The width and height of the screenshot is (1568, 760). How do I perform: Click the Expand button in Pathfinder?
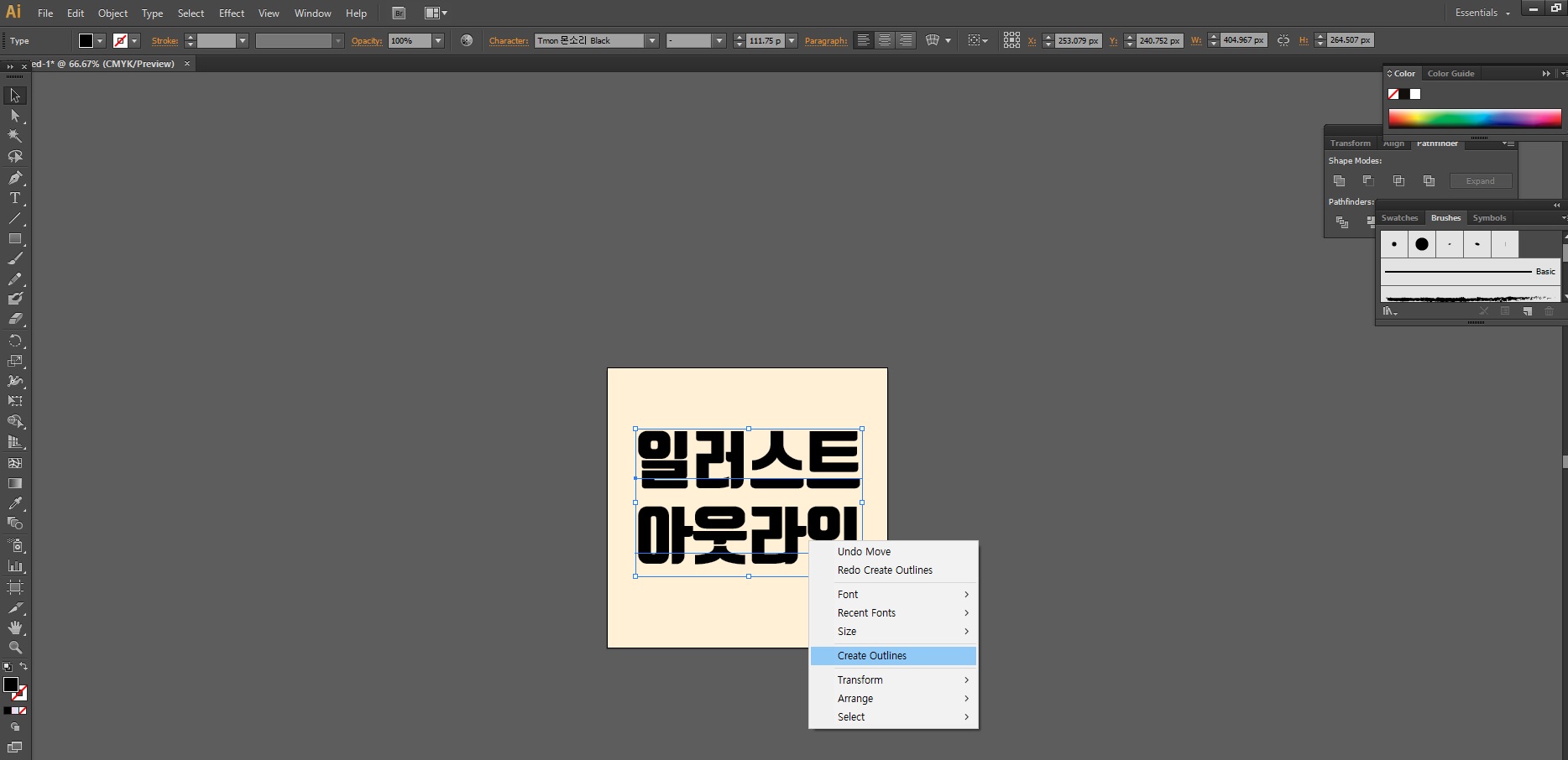click(x=1481, y=180)
